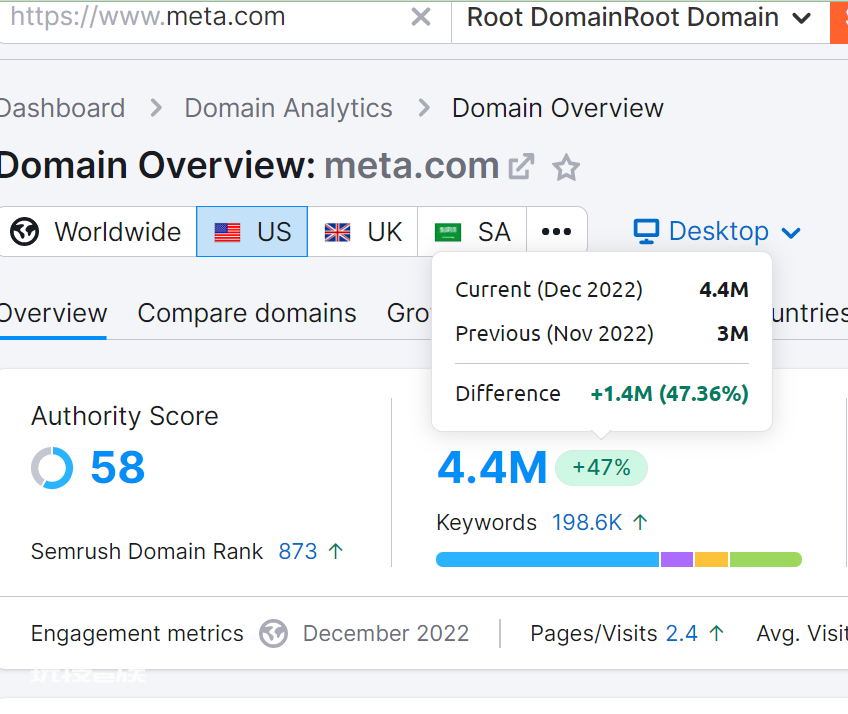Open Keywords count 198.6K

(x=587, y=523)
